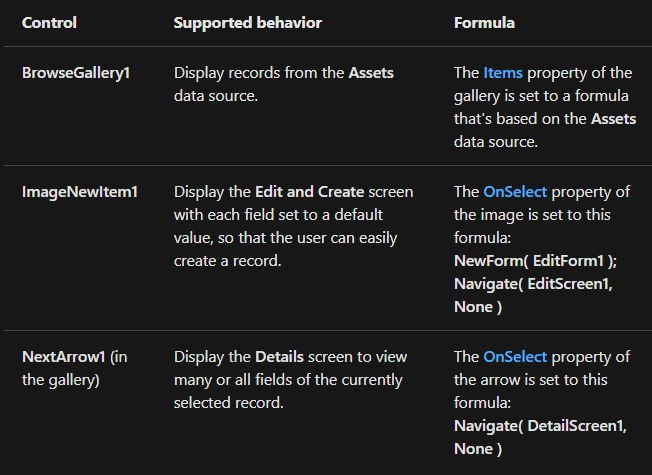Image resolution: width=652 pixels, height=475 pixels.
Task: Click the Navigate( DetailScreen1 formula text
Action: 540,426
